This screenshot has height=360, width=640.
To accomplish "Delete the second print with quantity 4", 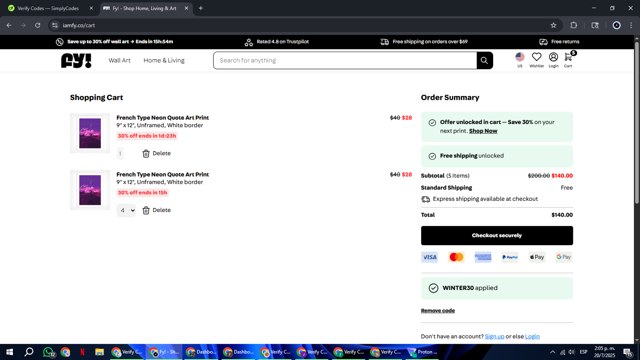I will click(x=157, y=210).
